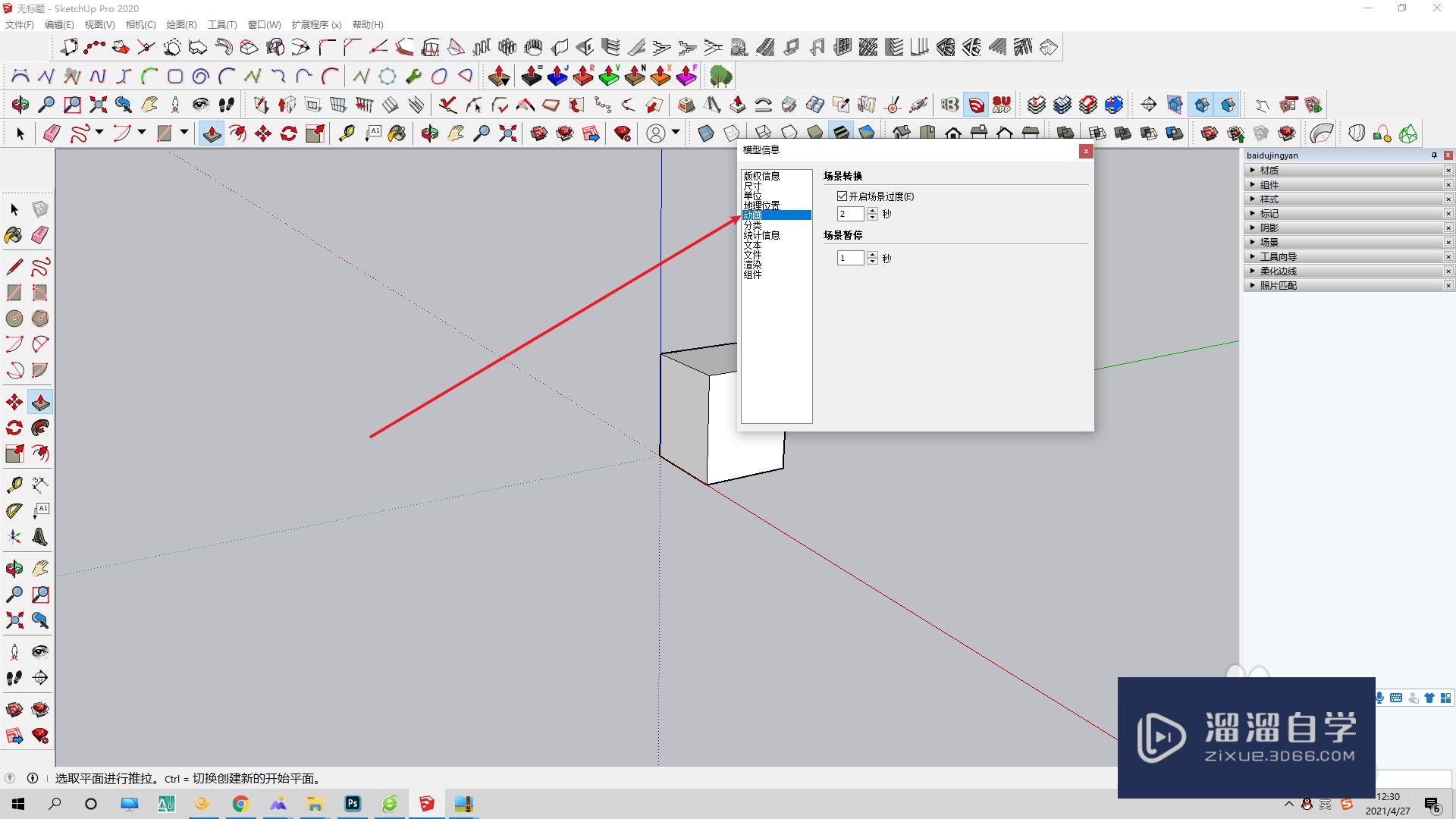Viewport: 1456px width, 819px height.
Task: Pin the baidujingyan tray
Action: (x=1434, y=155)
